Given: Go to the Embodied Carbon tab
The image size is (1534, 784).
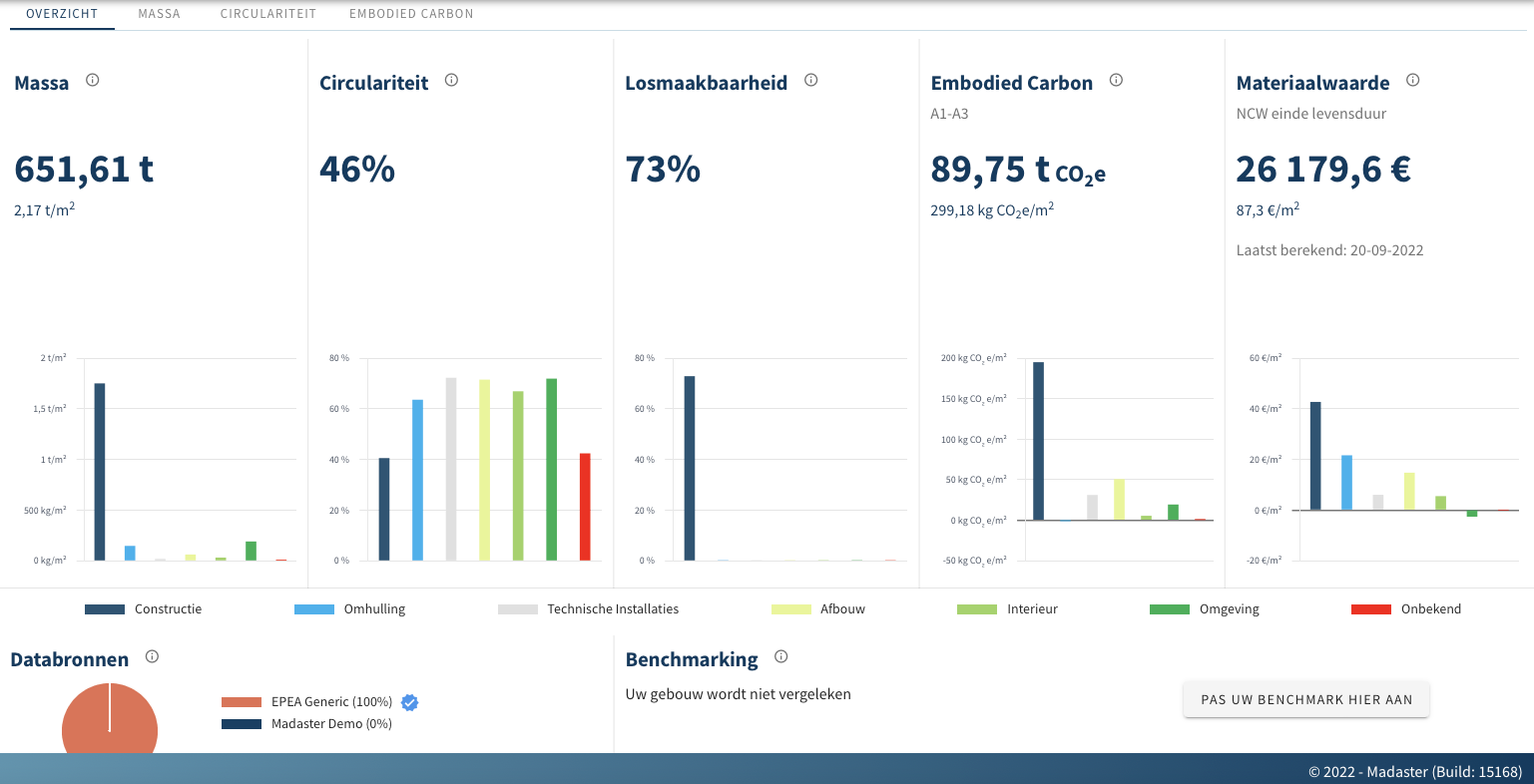Looking at the screenshot, I should [411, 14].
